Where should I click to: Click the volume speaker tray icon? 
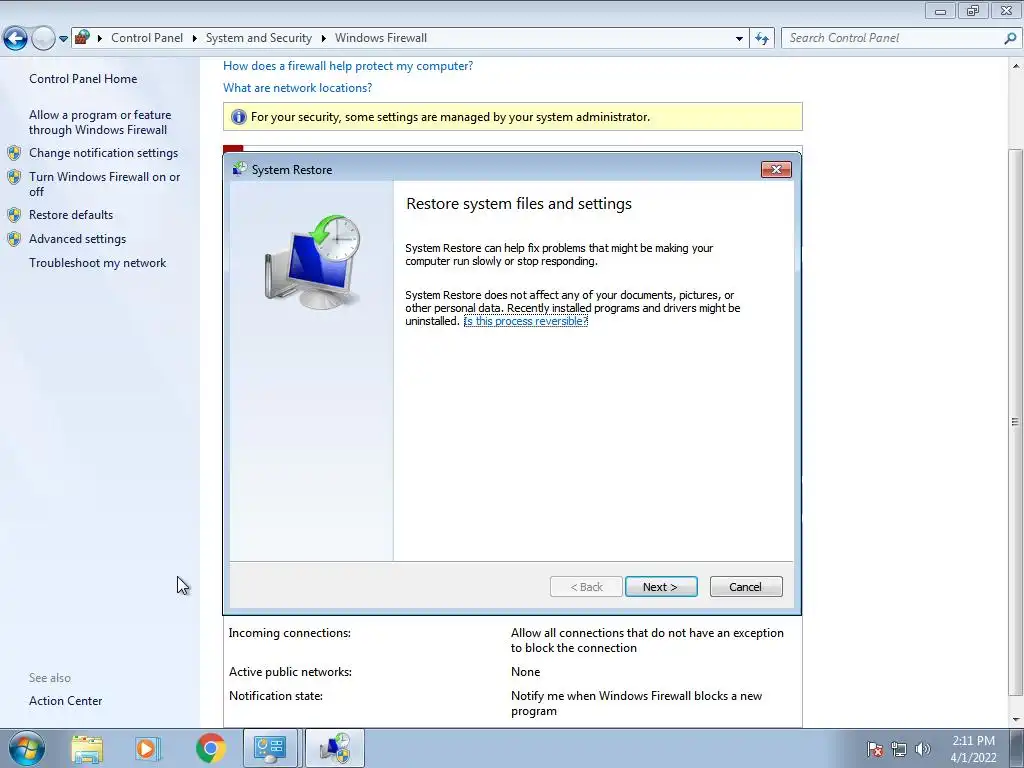point(922,749)
